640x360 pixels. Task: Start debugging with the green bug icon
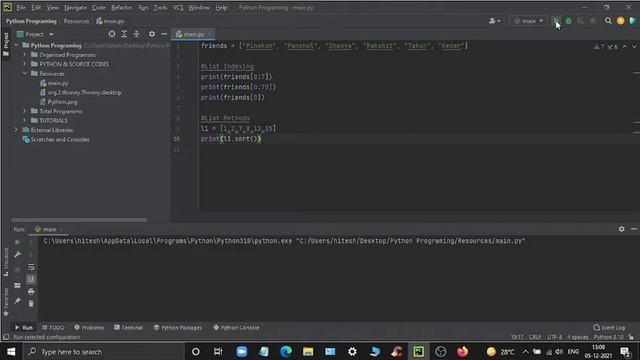[568, 21]
